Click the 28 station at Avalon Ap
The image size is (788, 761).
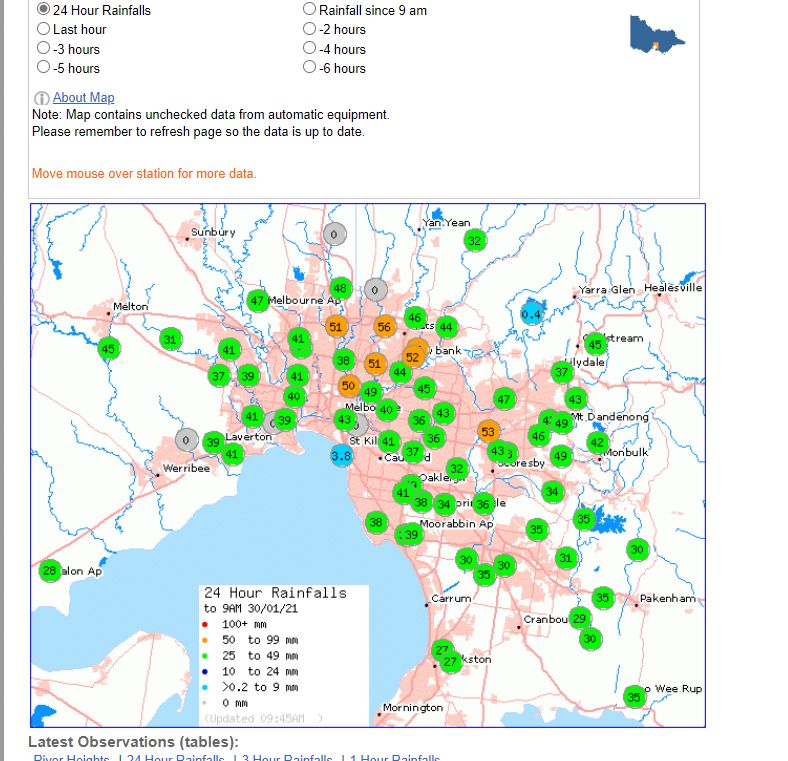point(50,571)
